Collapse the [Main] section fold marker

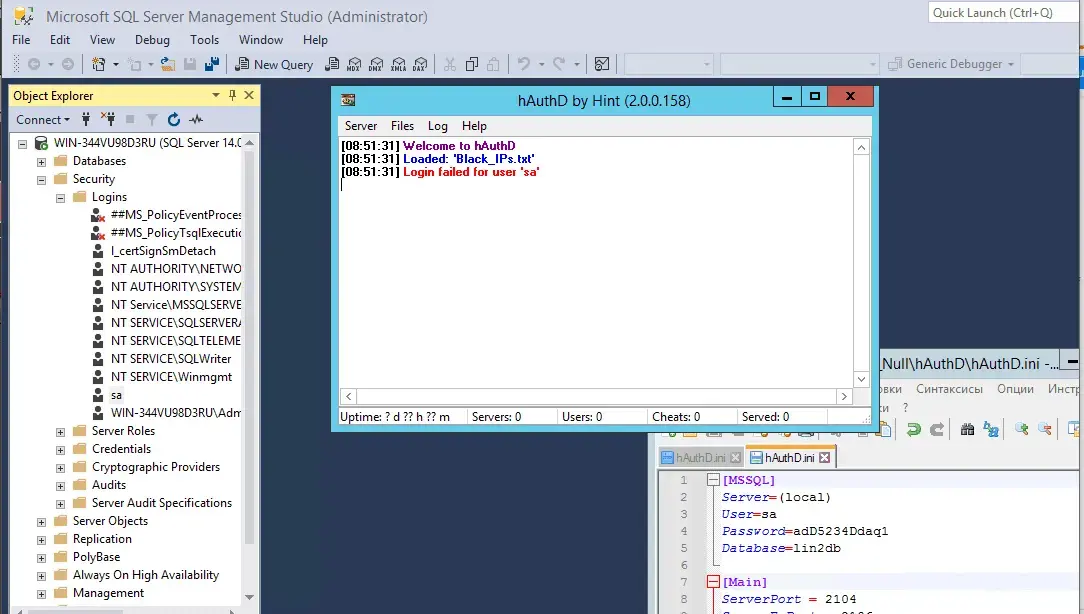click(713, 582)
